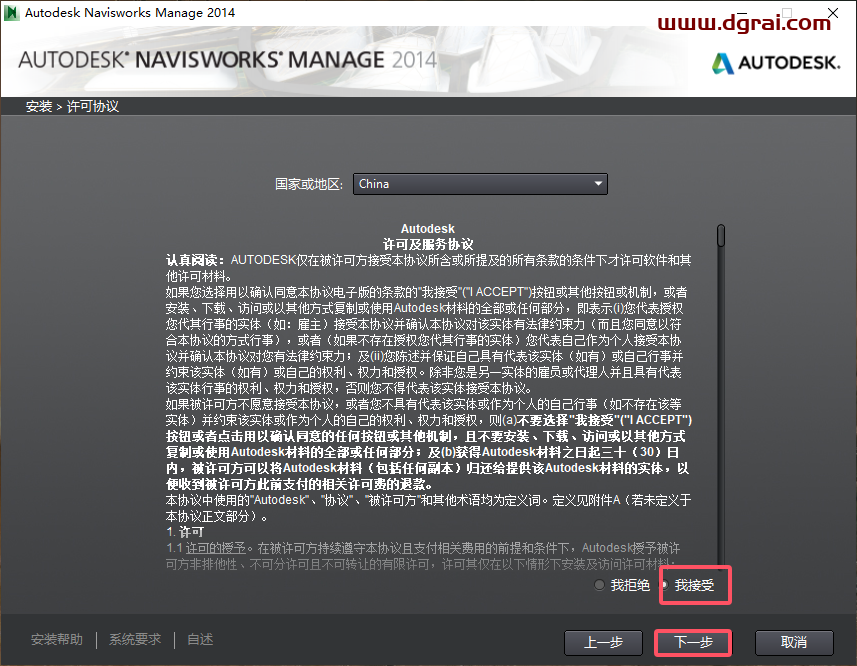The width and height of the screenshot is (857, 666).
Task: Open the 自述 readme link
Action: click(x=200, y=639)
